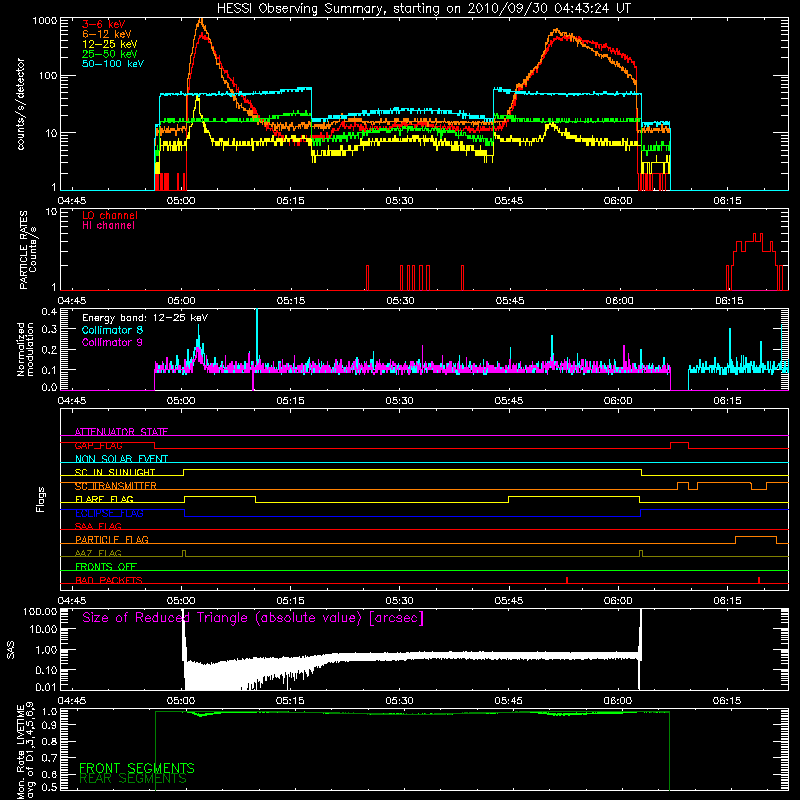This screenshot has width=800, height=800.
Task: Click 05:45 time label under Flags panel
Action: (509, 601)
